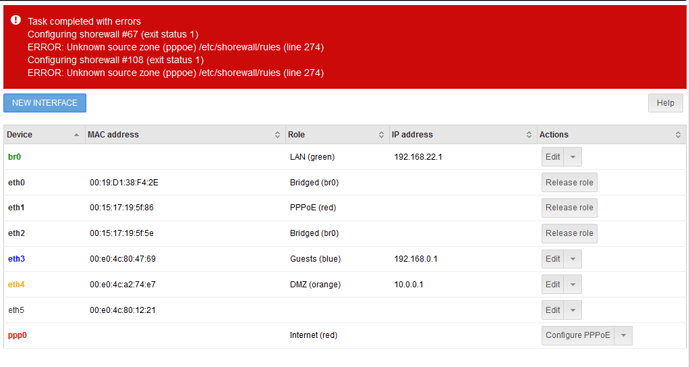Image resolution: width=690 pixels, height=367 pixels.
Task: Select the eth0 device name
Action: click(x=16, y=182)
